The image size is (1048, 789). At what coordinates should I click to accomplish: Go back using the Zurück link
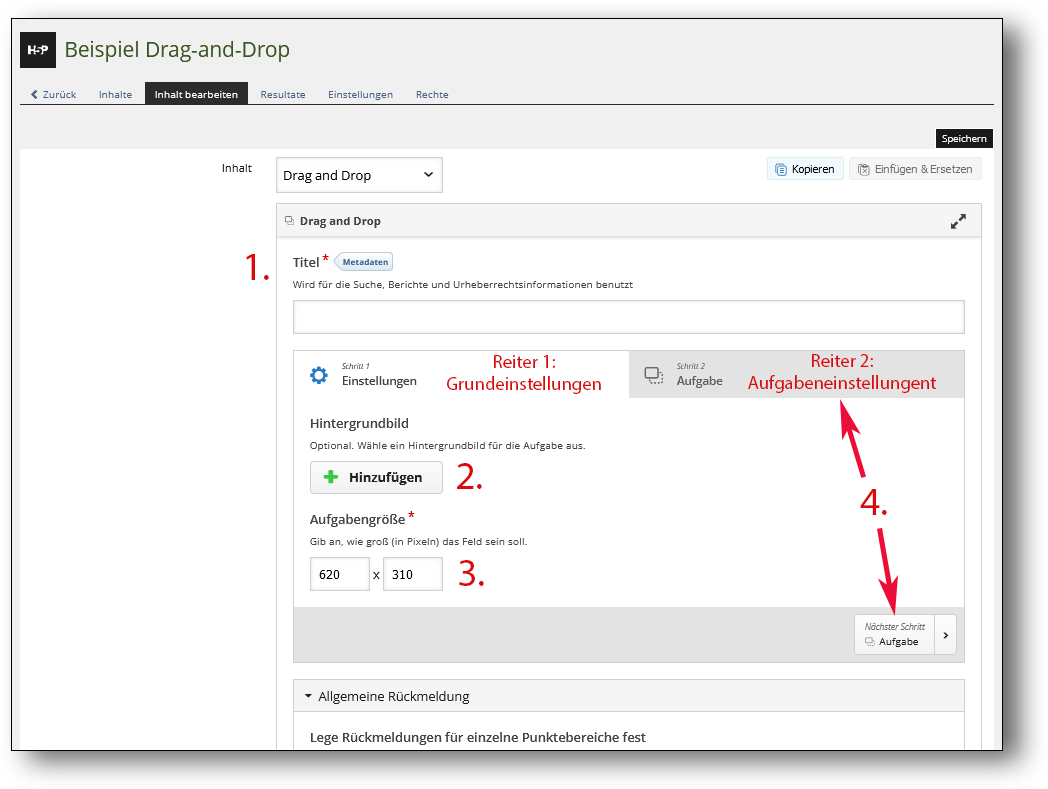[54, 94]
